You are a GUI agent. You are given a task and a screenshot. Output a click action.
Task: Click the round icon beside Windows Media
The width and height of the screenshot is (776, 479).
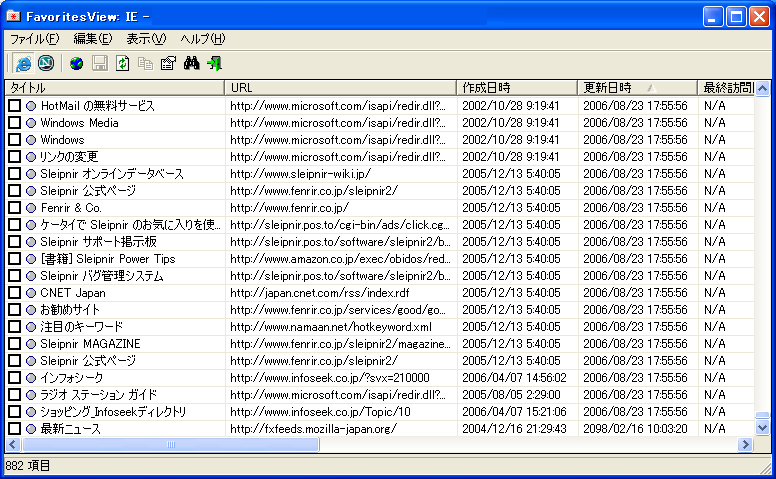[x=31, y=123]
